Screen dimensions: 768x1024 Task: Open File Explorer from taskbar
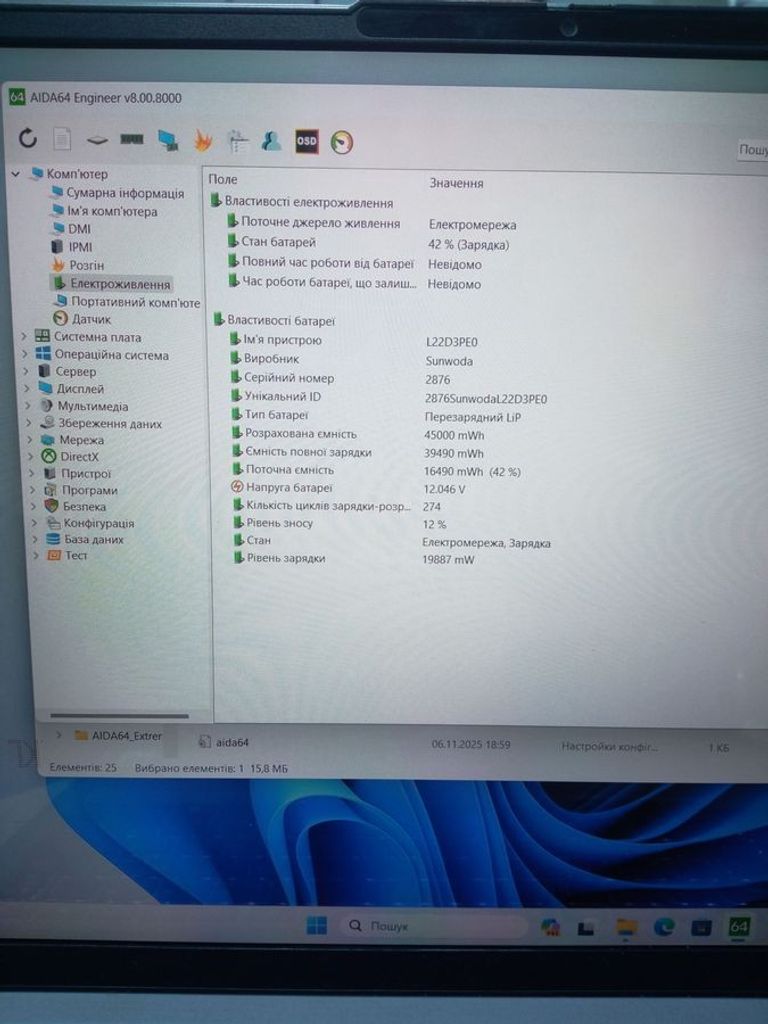coord(626,927)
